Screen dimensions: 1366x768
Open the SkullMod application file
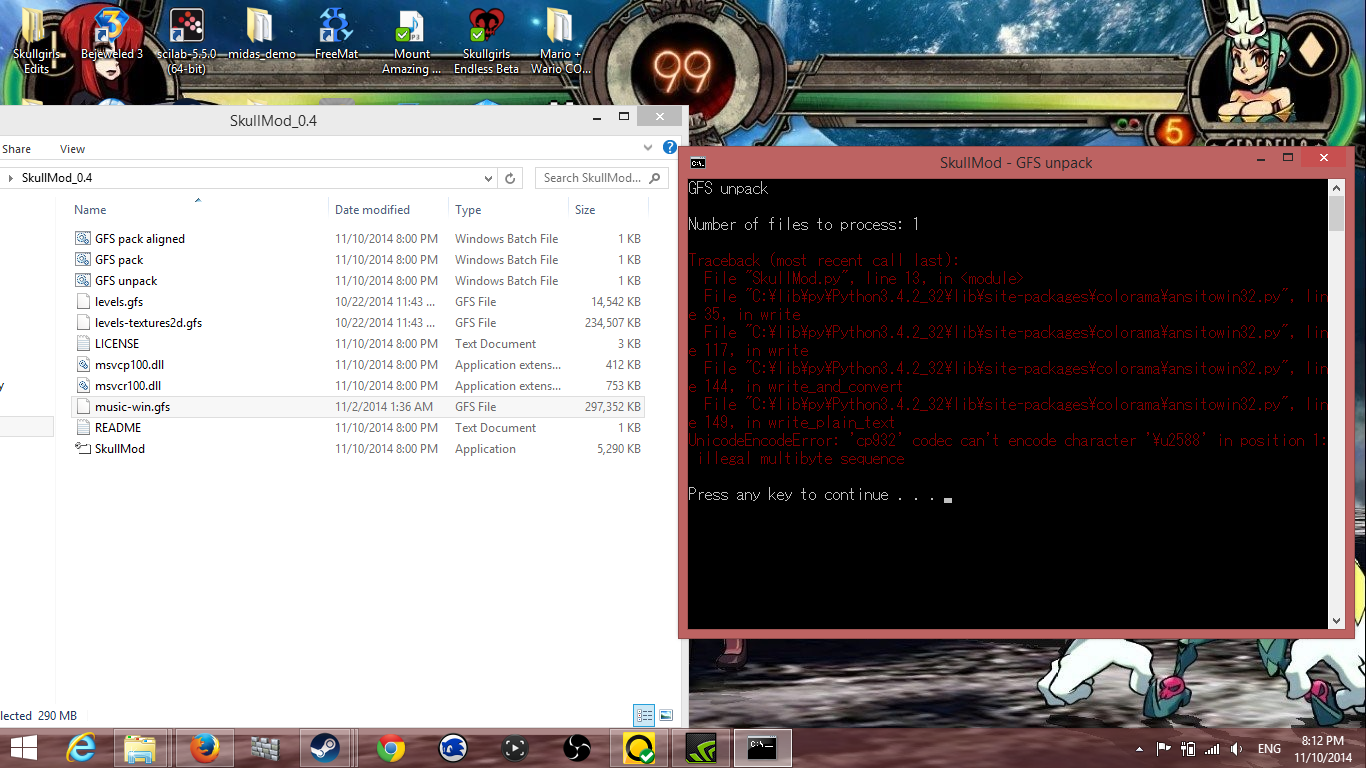click(119, 449)
